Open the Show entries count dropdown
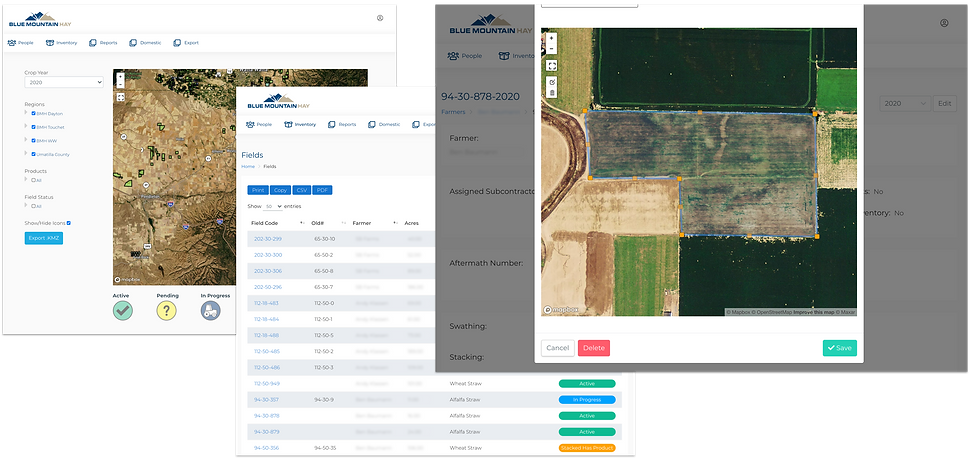Screen dimensions: 970x460 (x=273, y=206)
